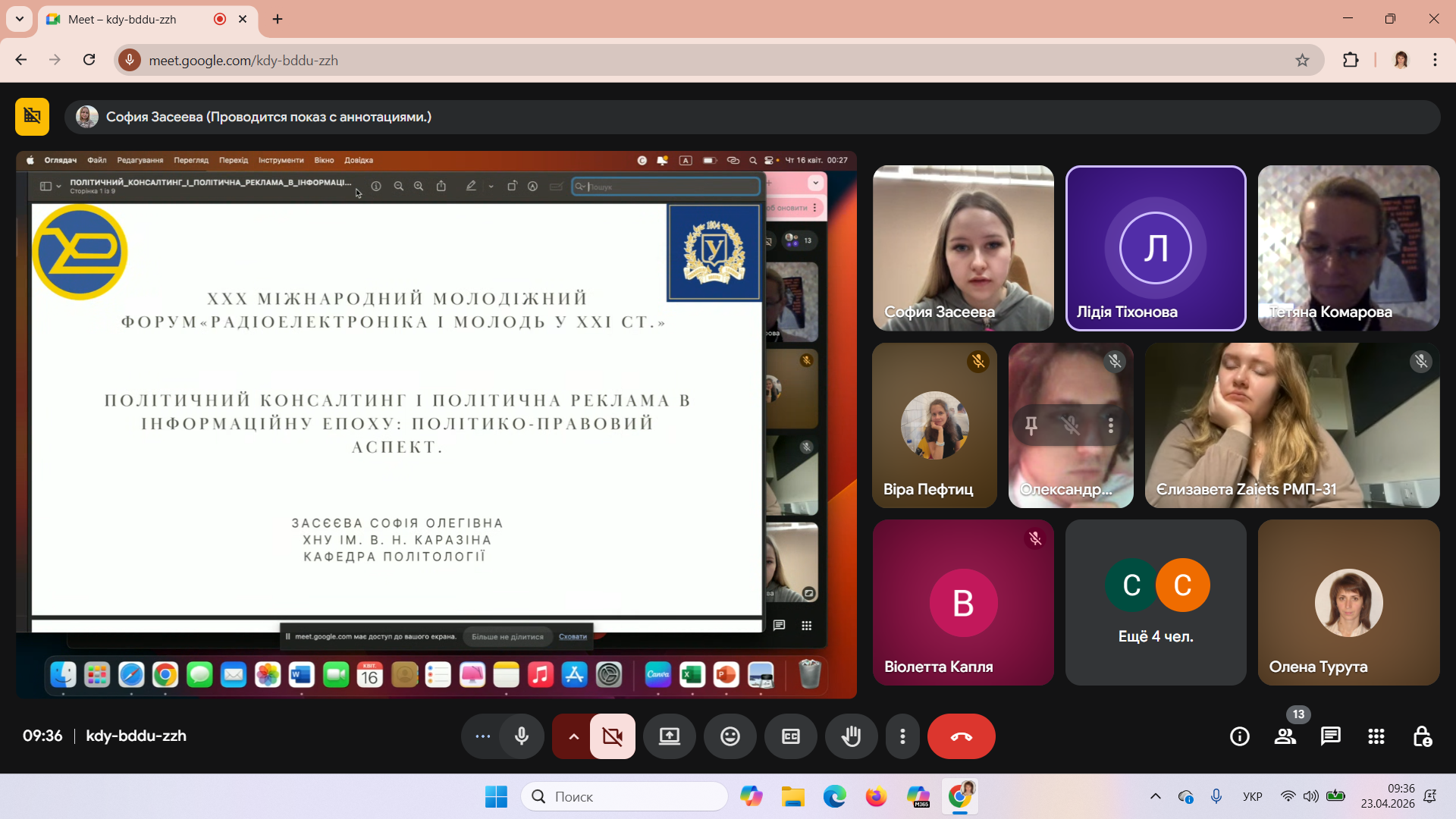Screen dimensions: 1456x819
Task: Pin Олександр's video tile
Action: [1031, 425]
